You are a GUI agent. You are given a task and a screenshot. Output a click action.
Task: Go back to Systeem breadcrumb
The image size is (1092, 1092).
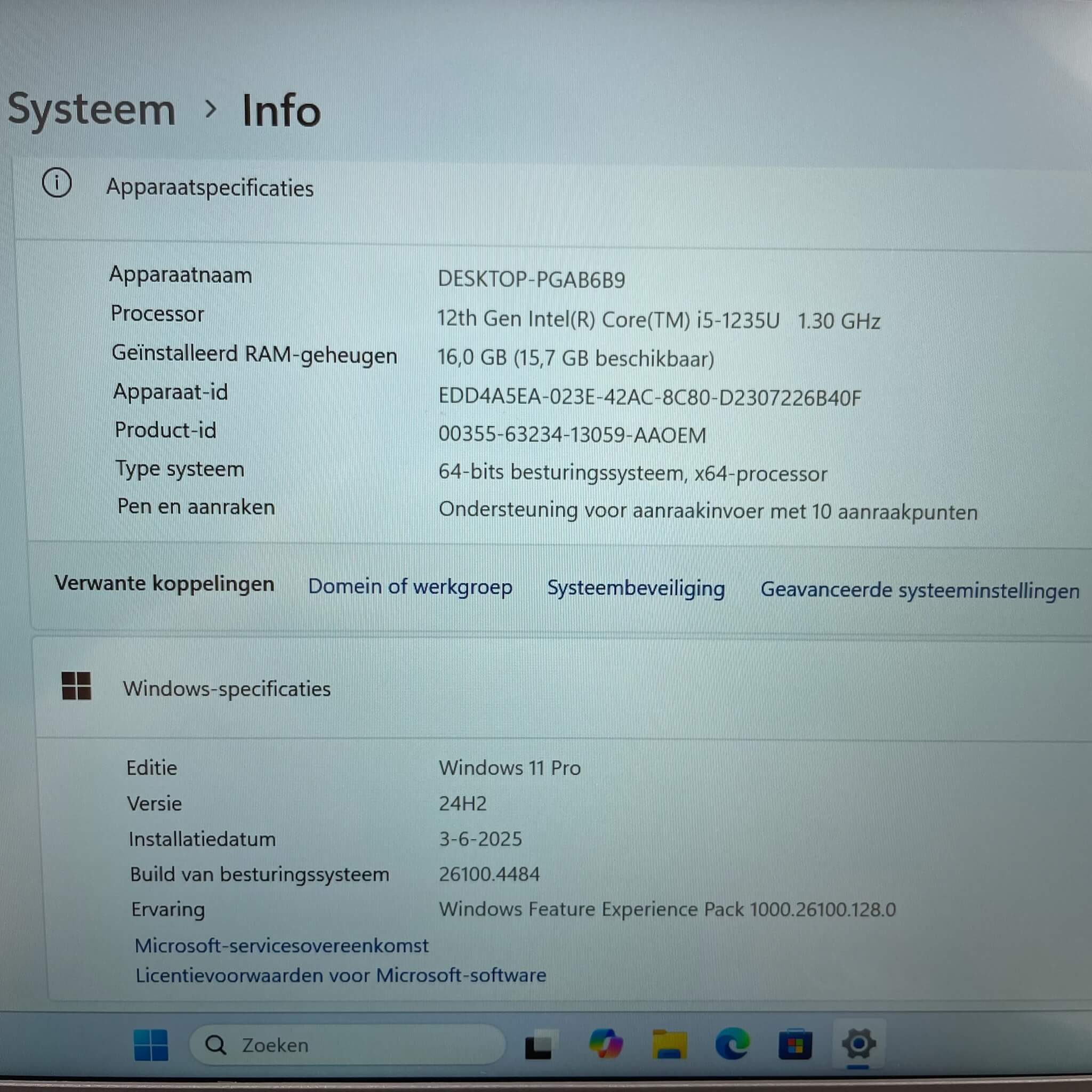point(92,110)
